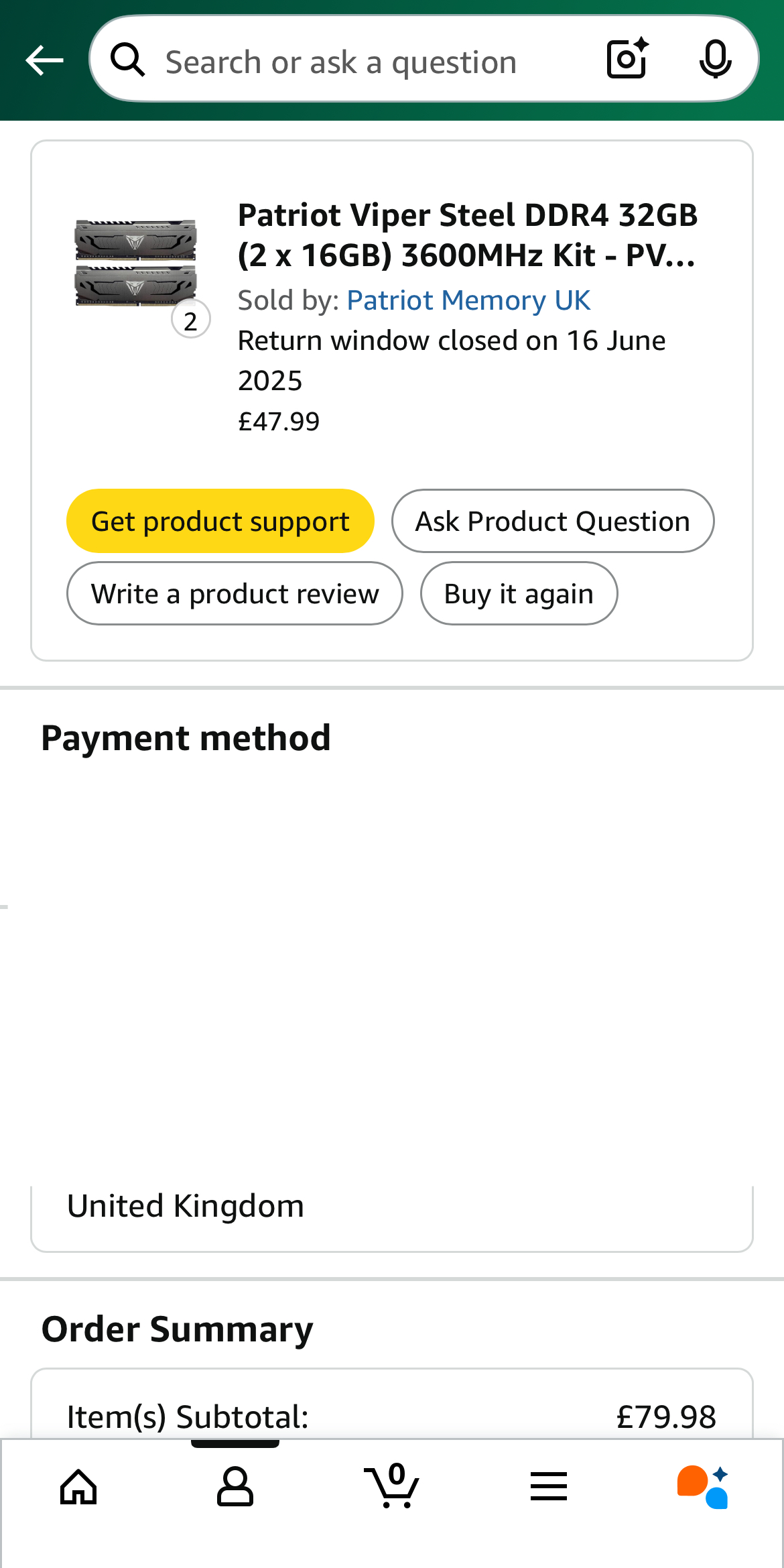Tap the microphone voice search icon

[x=715, y=59]
